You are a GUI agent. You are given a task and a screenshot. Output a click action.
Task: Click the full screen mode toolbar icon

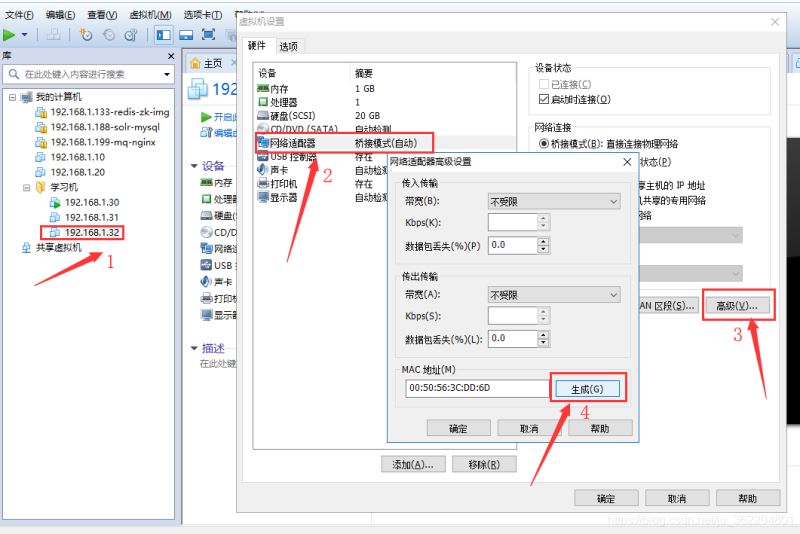[207, 35]
